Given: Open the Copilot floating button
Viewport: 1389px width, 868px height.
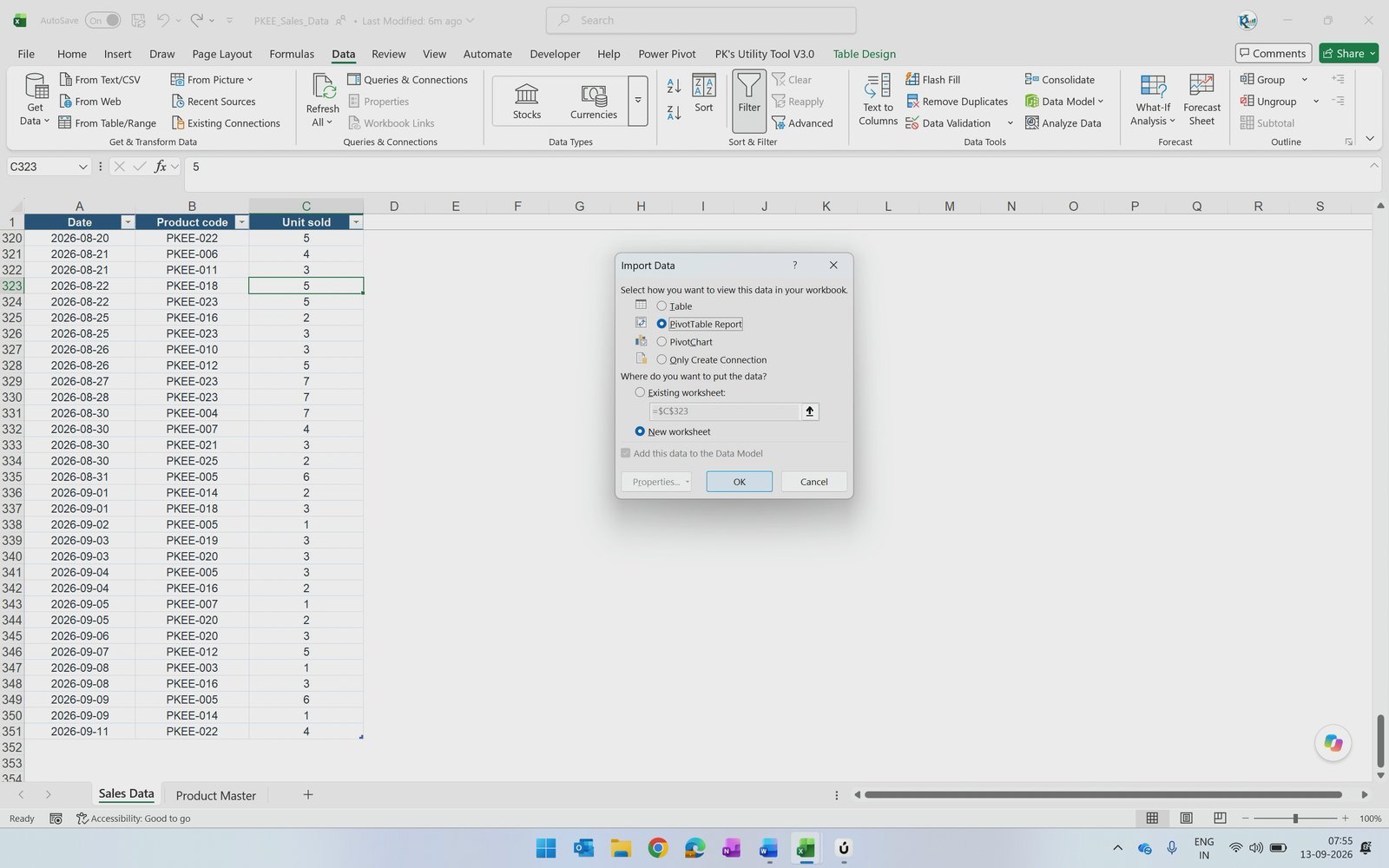Looking at the screenshot, I should [1333, 743].
